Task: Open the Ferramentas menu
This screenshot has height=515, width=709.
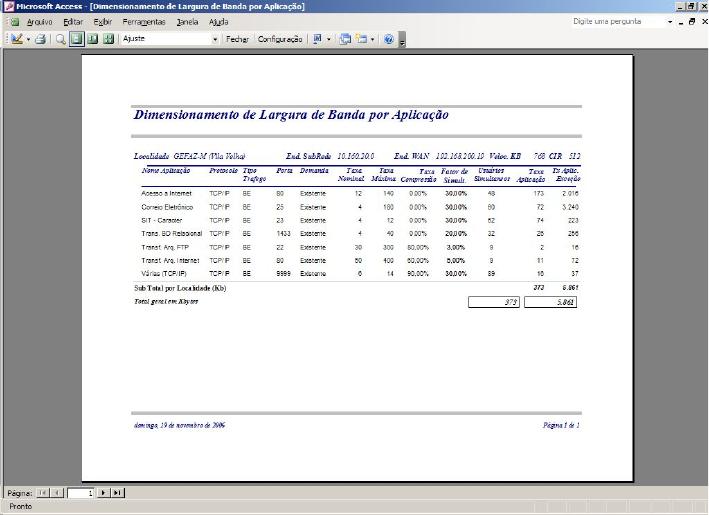Action: pyautogui.click(x=144, y=22)
